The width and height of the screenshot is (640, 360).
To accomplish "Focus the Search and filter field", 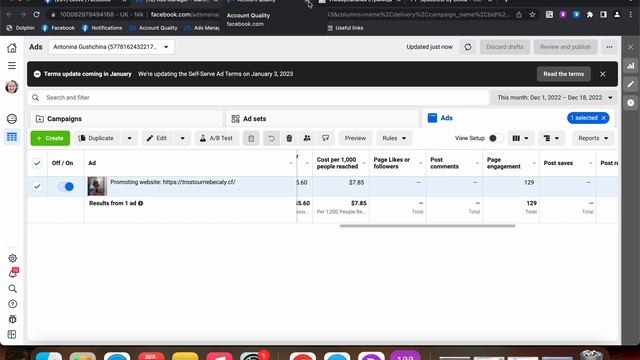I will click(258, 98).
